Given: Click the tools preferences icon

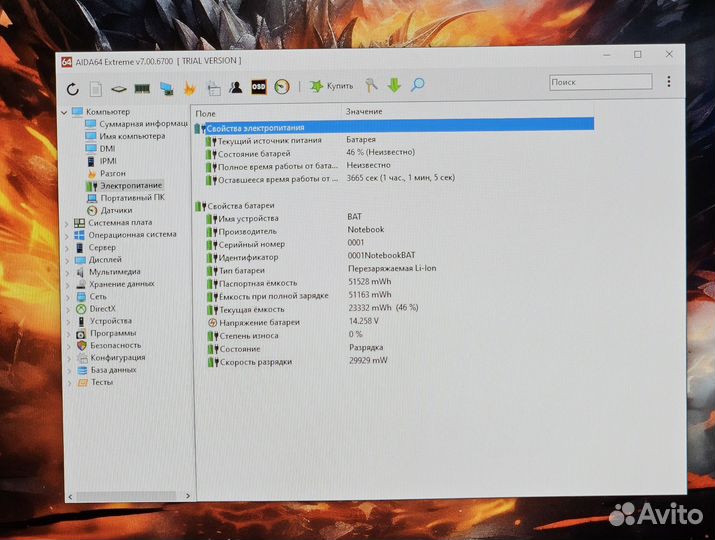Looking at the screenshot, I should point(371,85).
